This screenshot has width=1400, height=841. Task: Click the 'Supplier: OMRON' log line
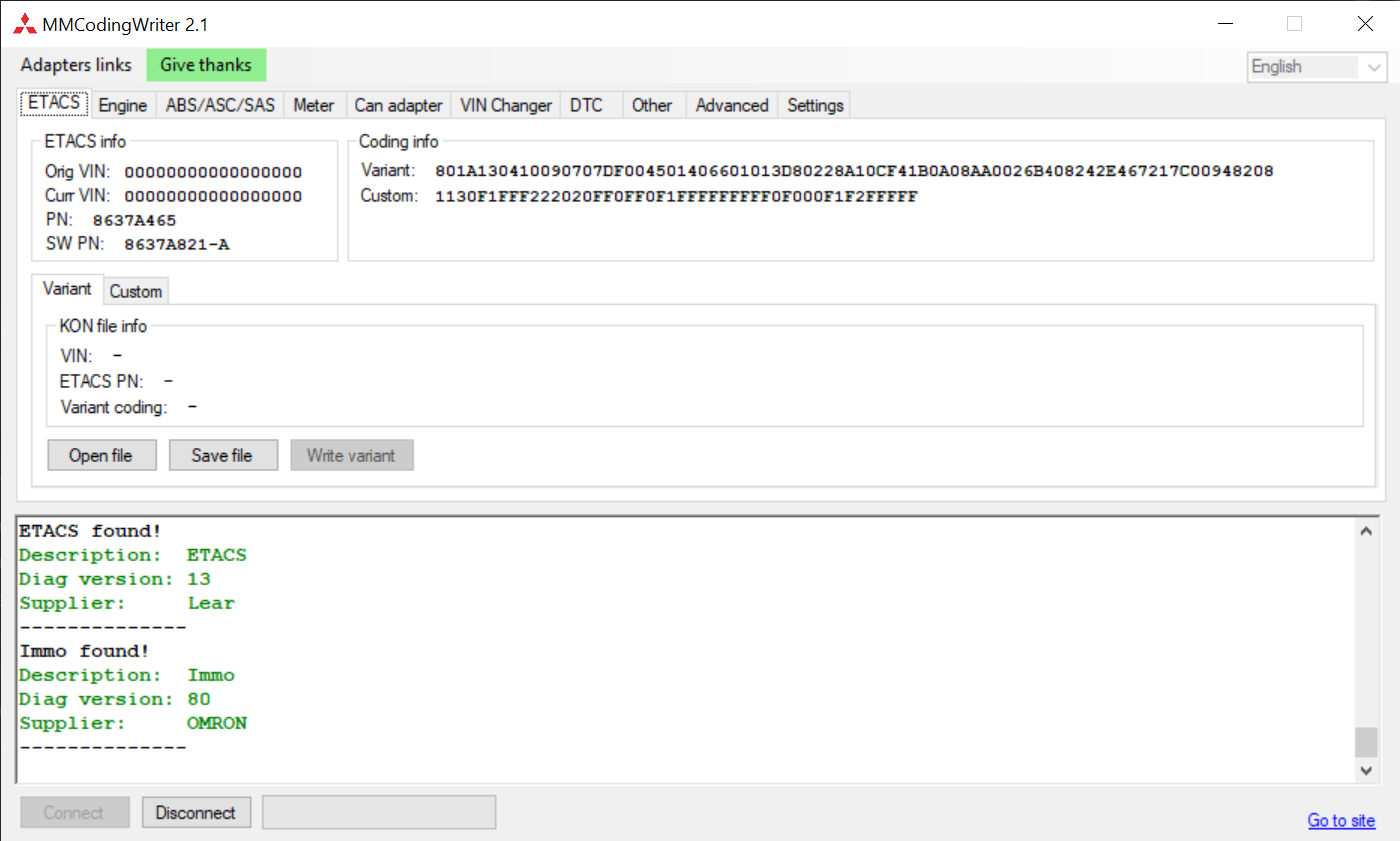(x=133, y=723)
